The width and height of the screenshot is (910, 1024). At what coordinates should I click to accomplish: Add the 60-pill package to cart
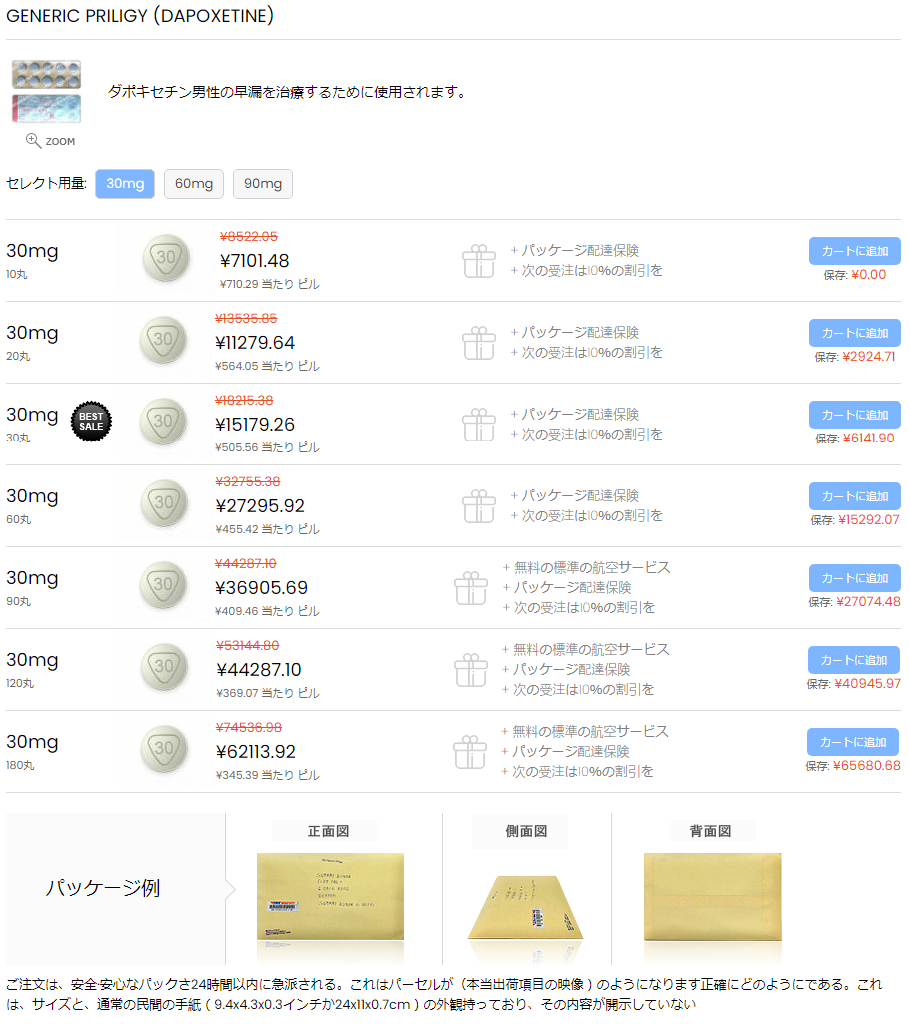point(854,496)
